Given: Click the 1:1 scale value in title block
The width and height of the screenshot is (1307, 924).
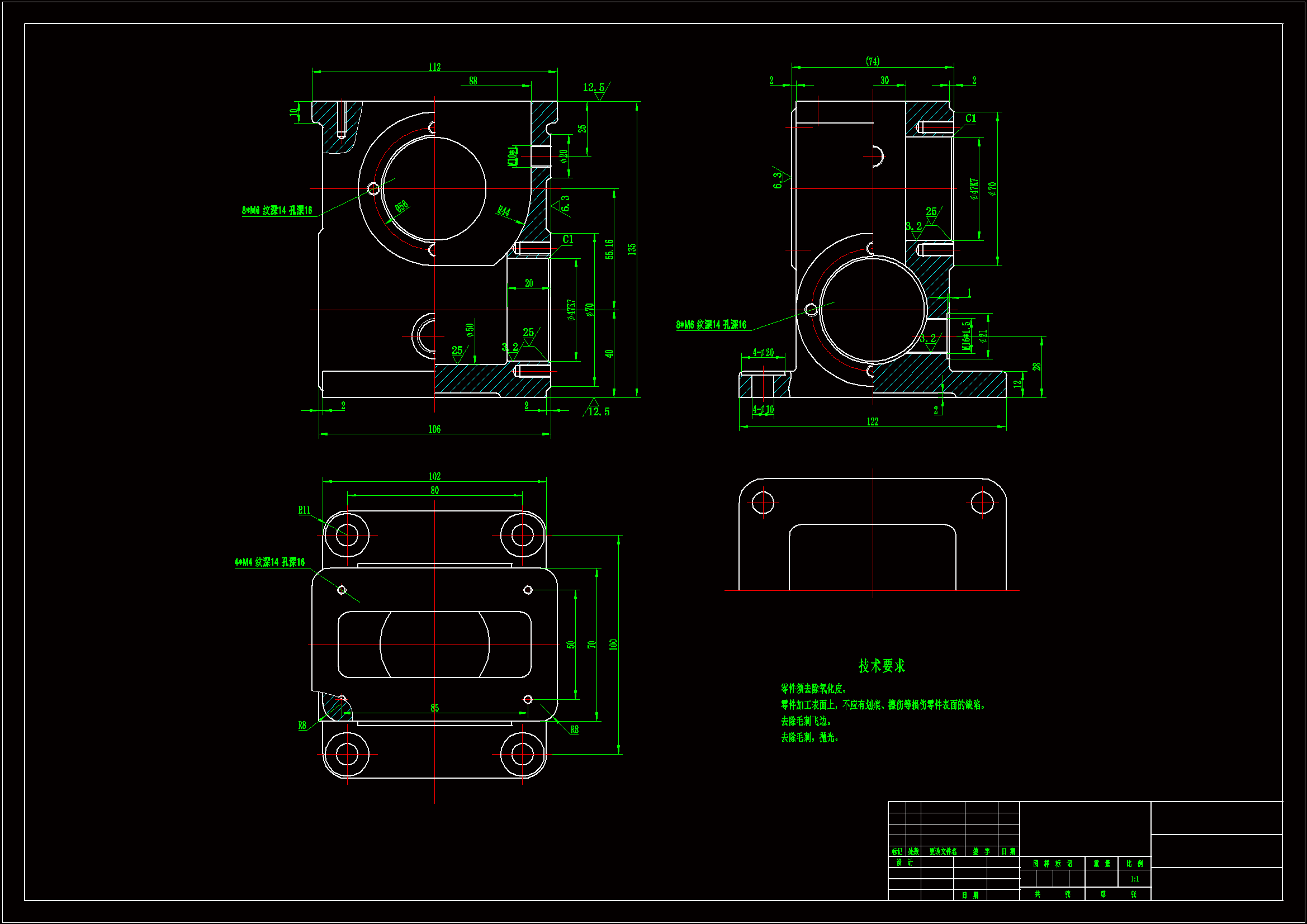Looking at the screenshot, I should 1134,879.
